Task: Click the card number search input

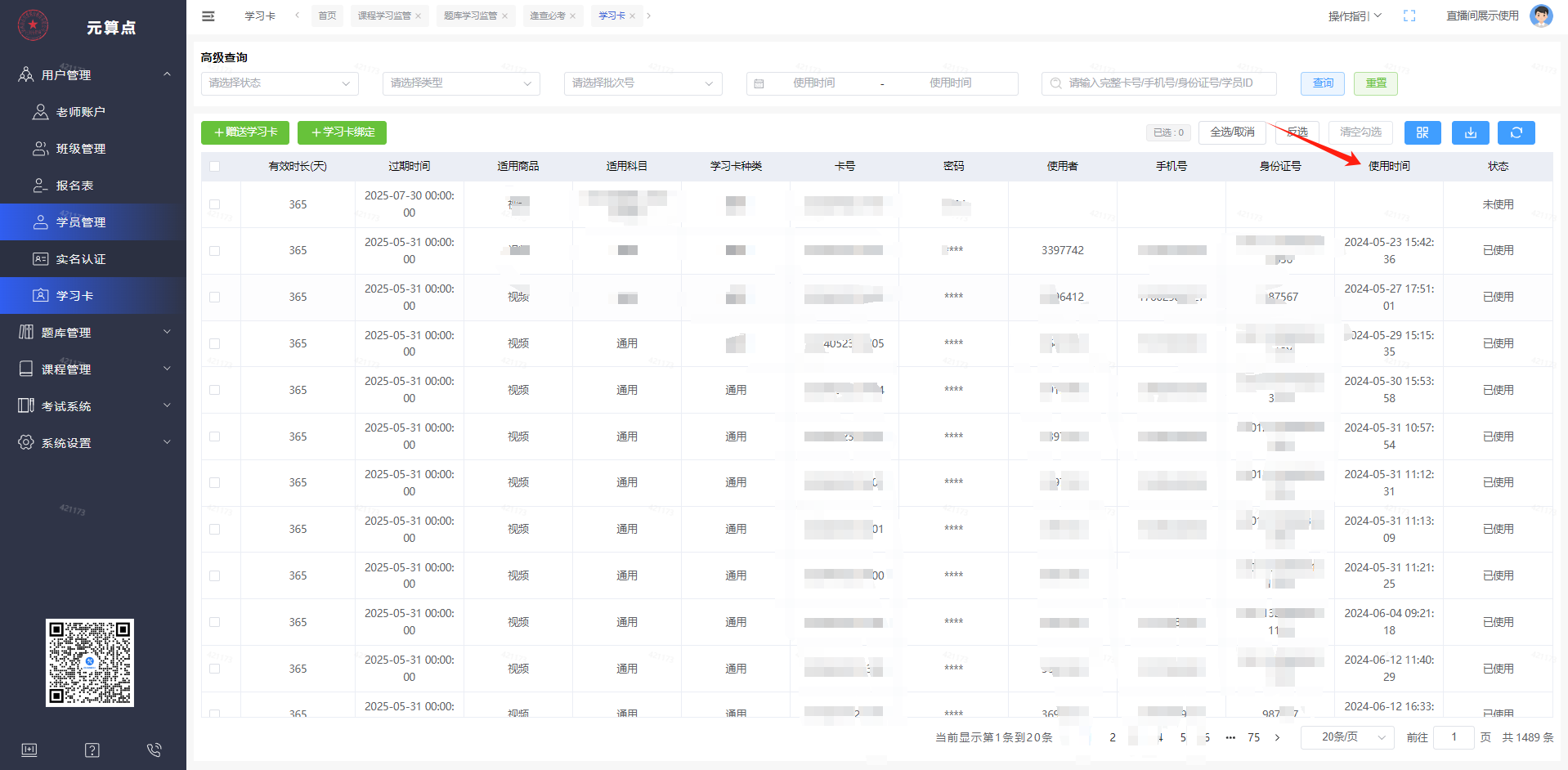Action: [x=1158, y=83]
